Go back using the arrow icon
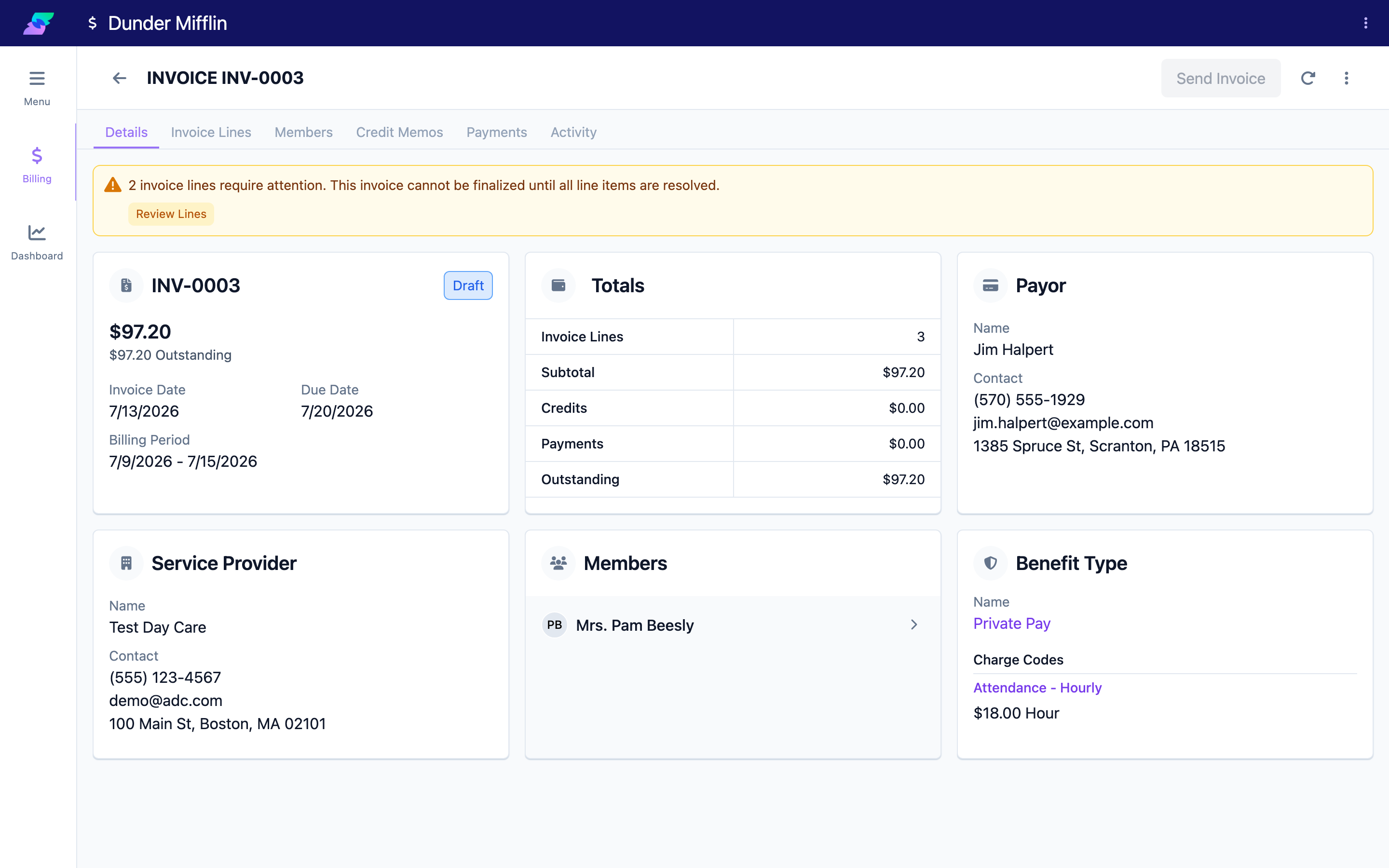The height and width of the screenshot is (868, 1389). [x=120, y=78]
